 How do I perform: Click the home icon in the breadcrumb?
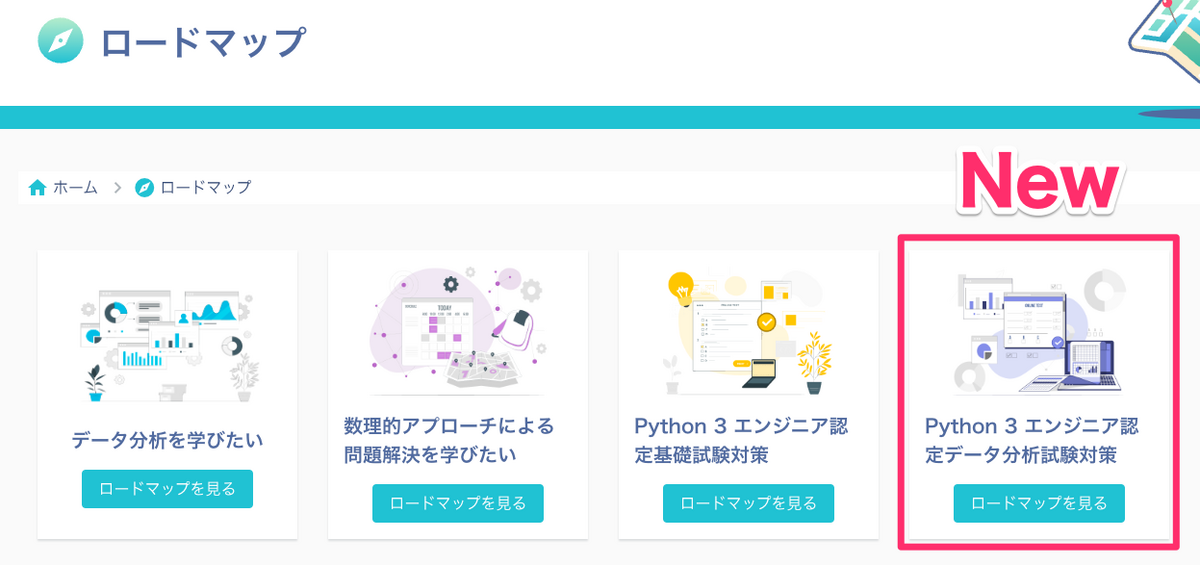coord(38,187)
